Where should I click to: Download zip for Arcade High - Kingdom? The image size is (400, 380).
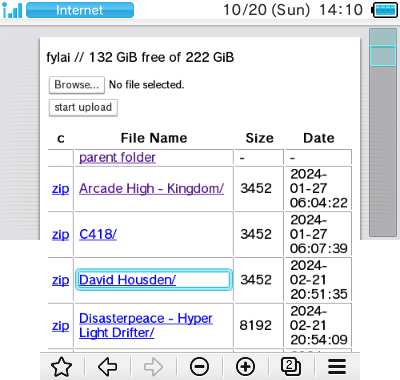[x=60, y=189]
